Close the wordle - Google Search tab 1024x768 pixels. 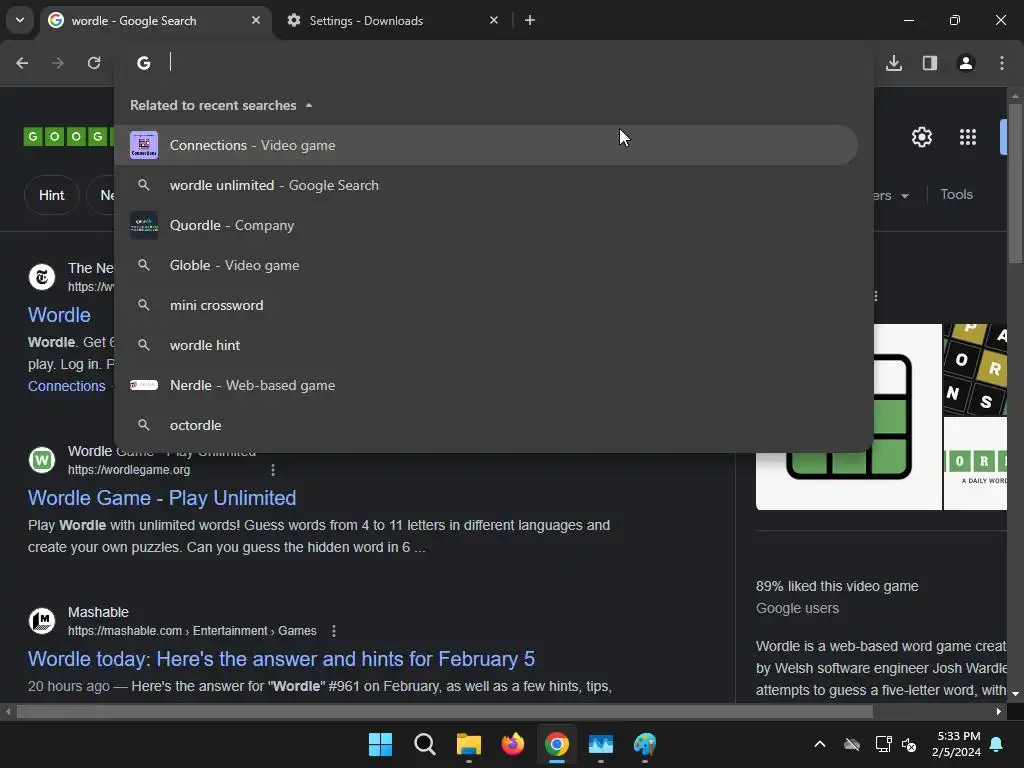click(256, 20)
